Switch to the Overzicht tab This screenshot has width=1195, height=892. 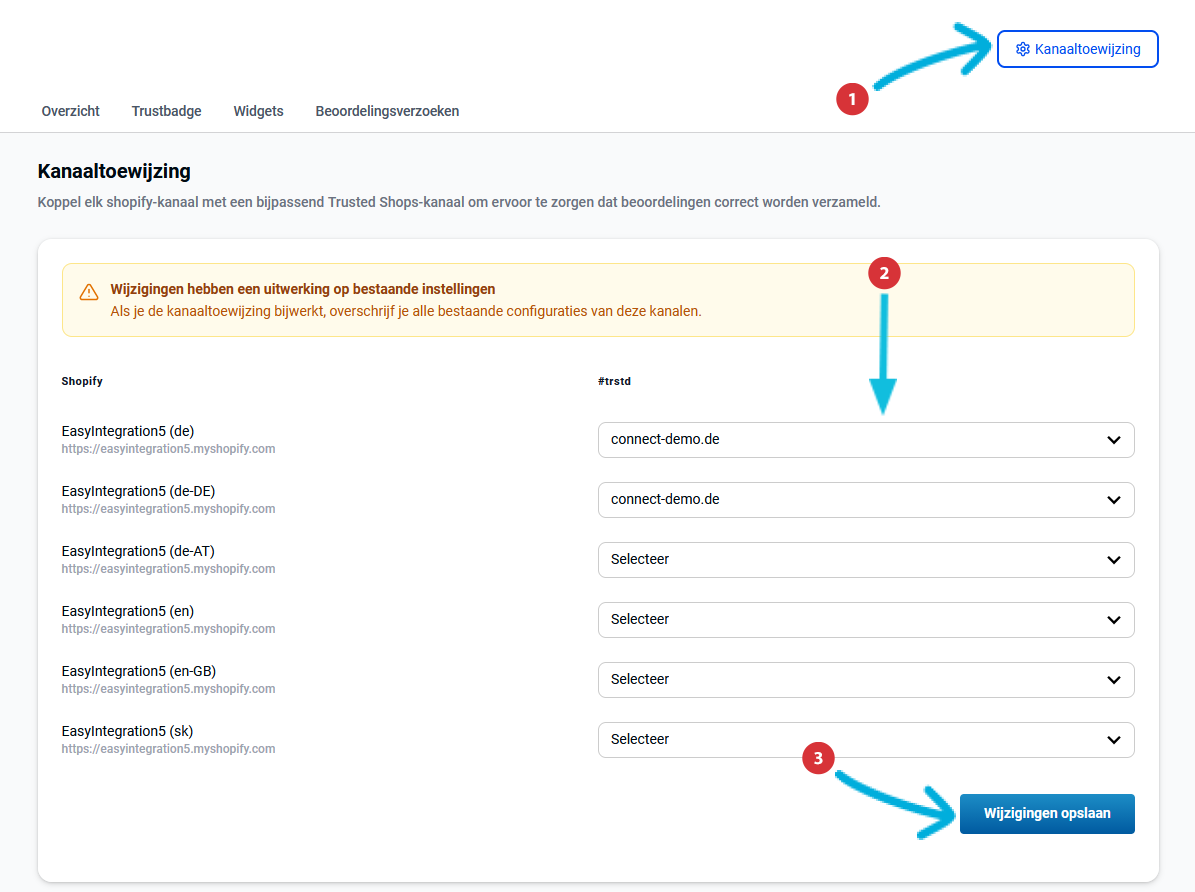point(71,111)
